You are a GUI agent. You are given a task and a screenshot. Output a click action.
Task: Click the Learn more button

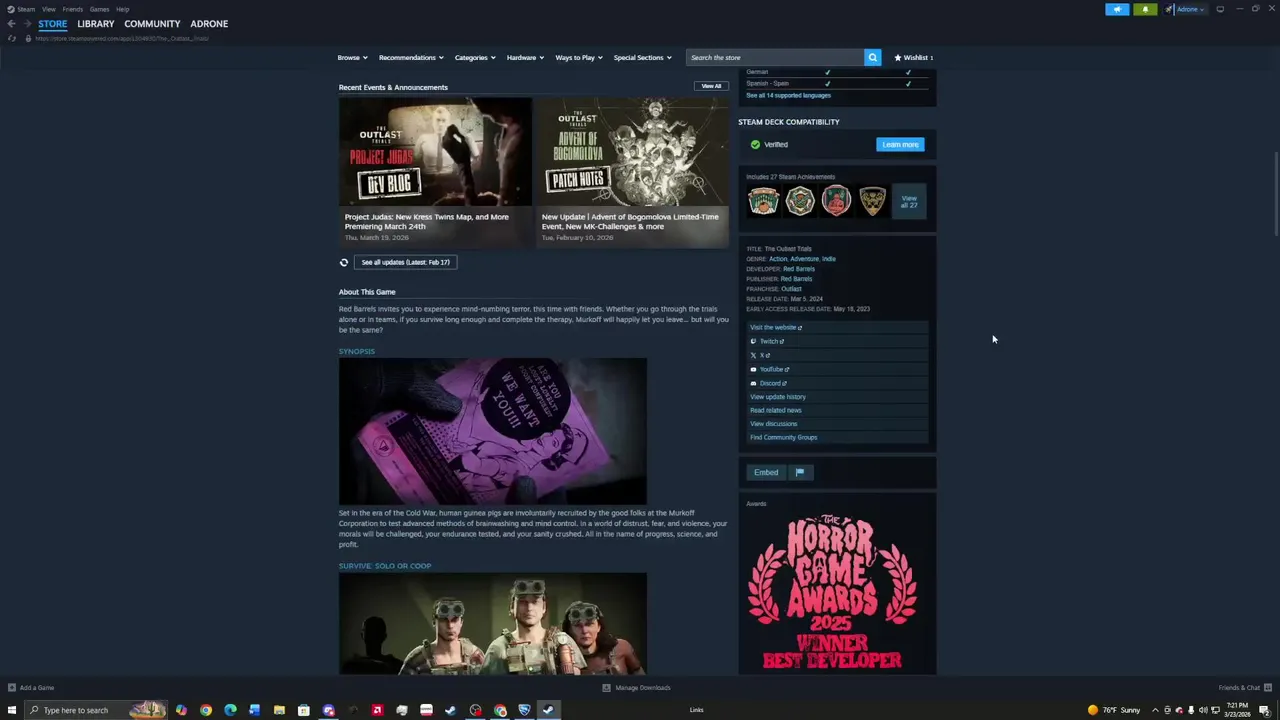[x=900, y=145]
